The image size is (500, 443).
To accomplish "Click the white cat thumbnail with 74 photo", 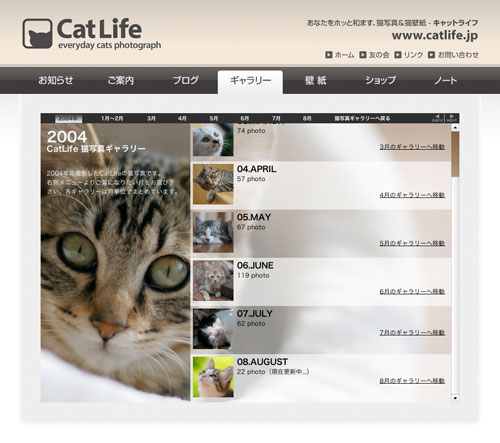I will [213, 140].
